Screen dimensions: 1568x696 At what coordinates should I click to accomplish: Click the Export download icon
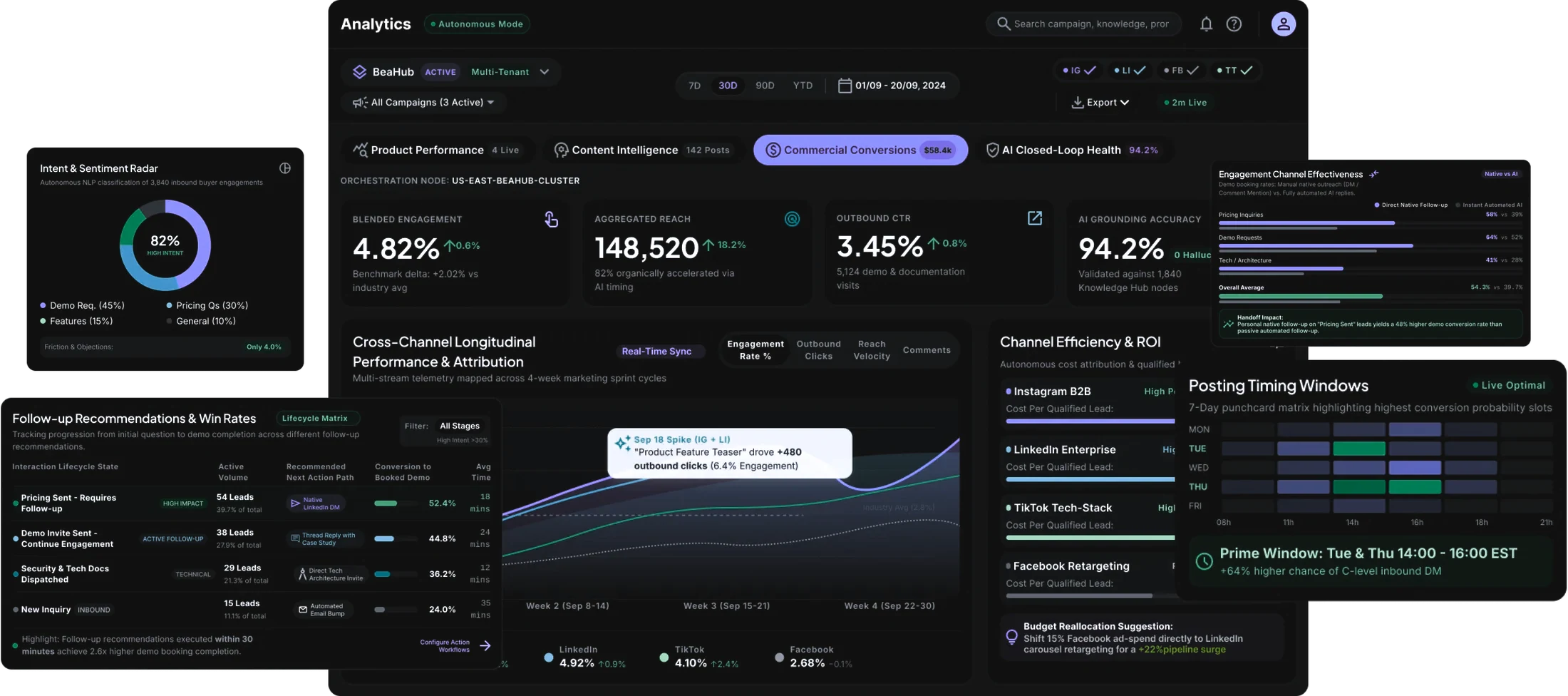1077,103
